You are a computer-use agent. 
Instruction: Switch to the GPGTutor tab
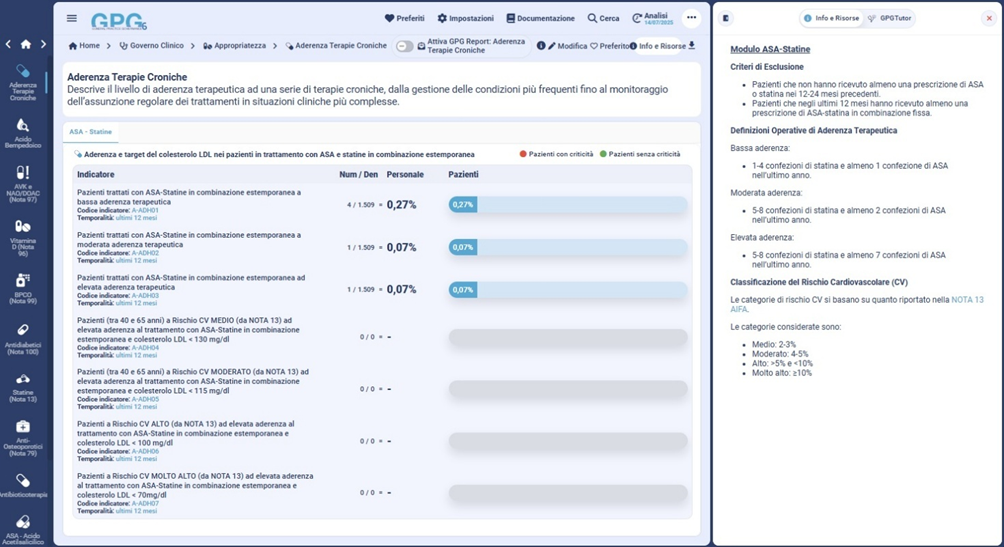[888, 18]
